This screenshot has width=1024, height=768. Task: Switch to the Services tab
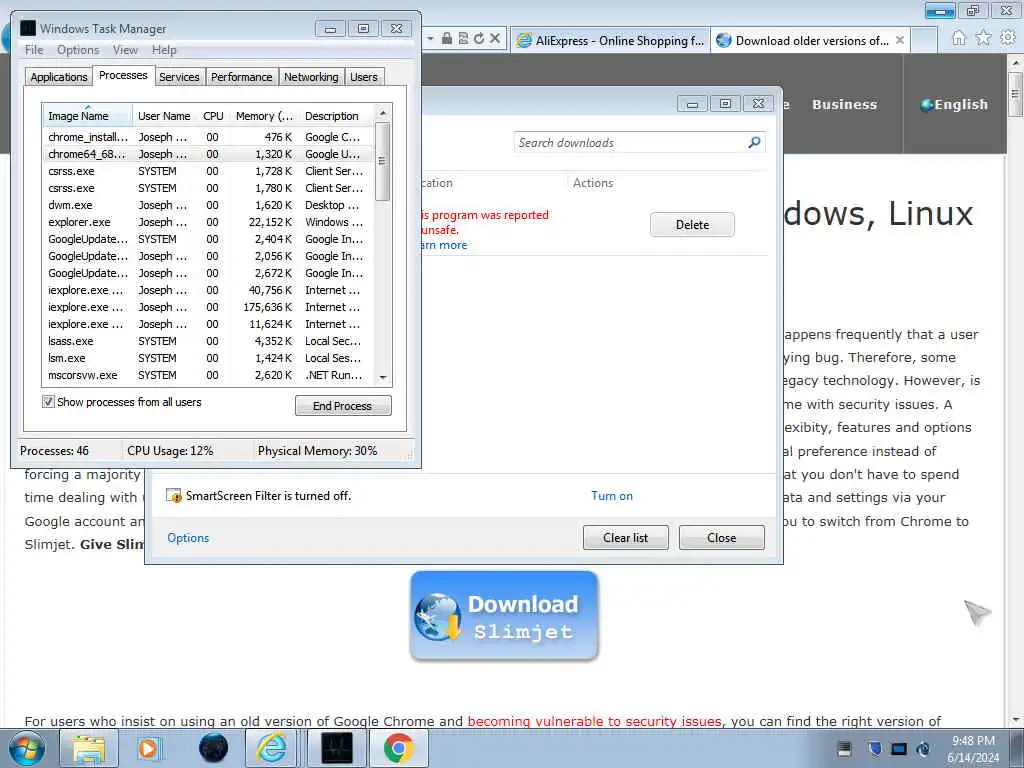point(179,77)
